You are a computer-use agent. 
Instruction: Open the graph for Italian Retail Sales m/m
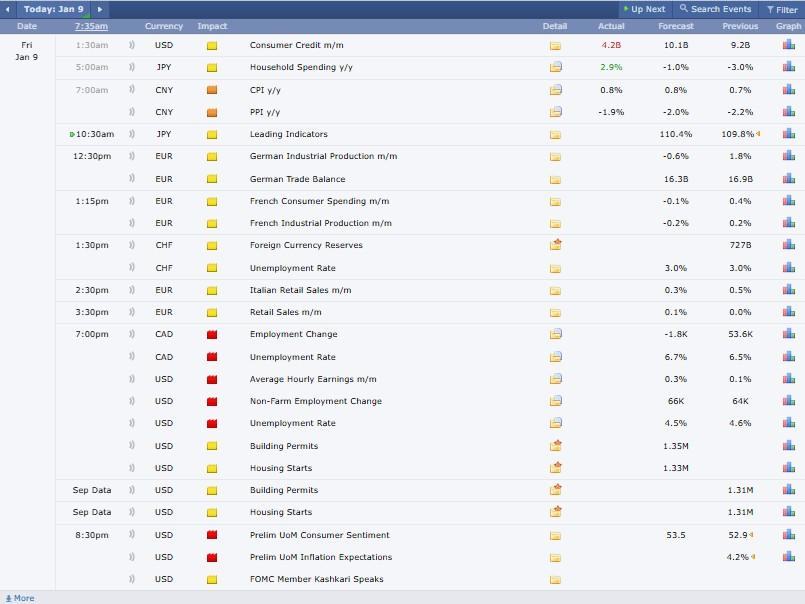click(788, 290)
